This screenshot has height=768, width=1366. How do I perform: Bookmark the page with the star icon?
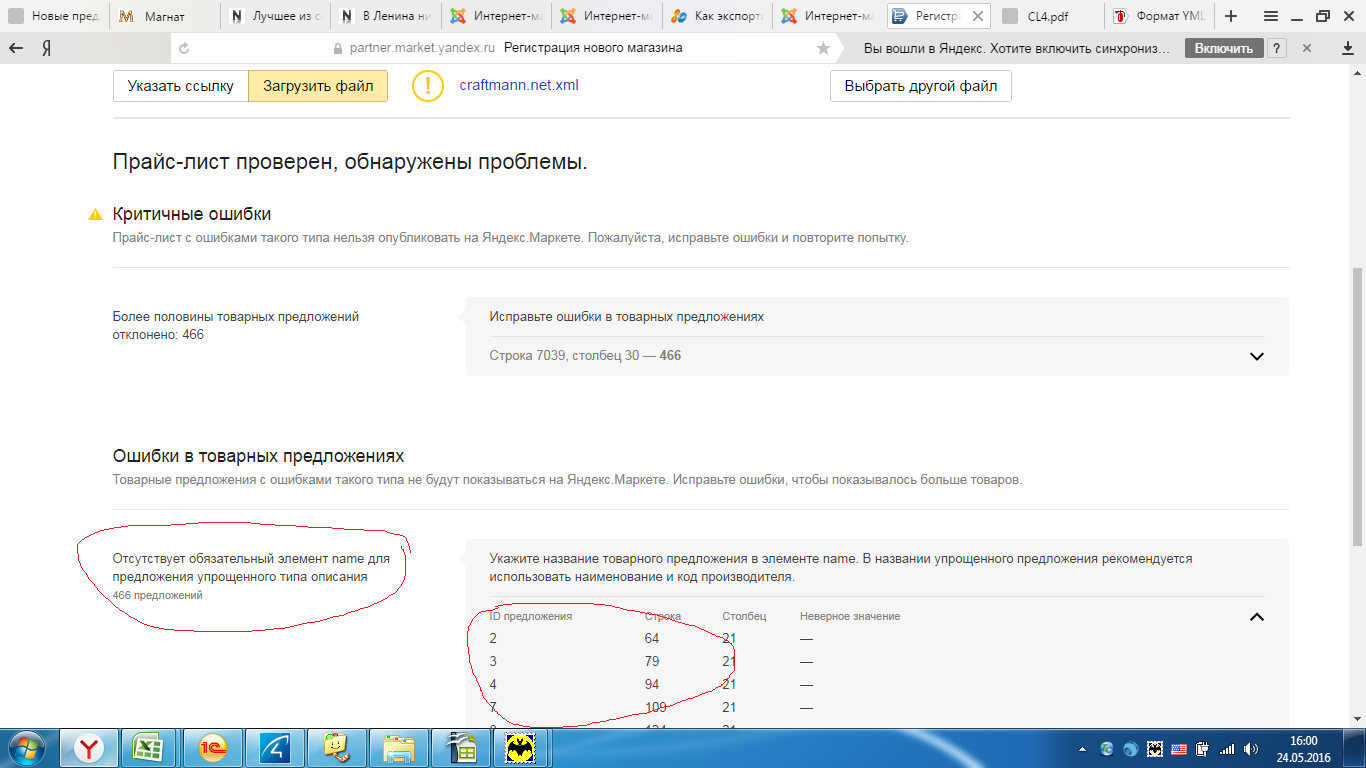(x=823, y=48)
